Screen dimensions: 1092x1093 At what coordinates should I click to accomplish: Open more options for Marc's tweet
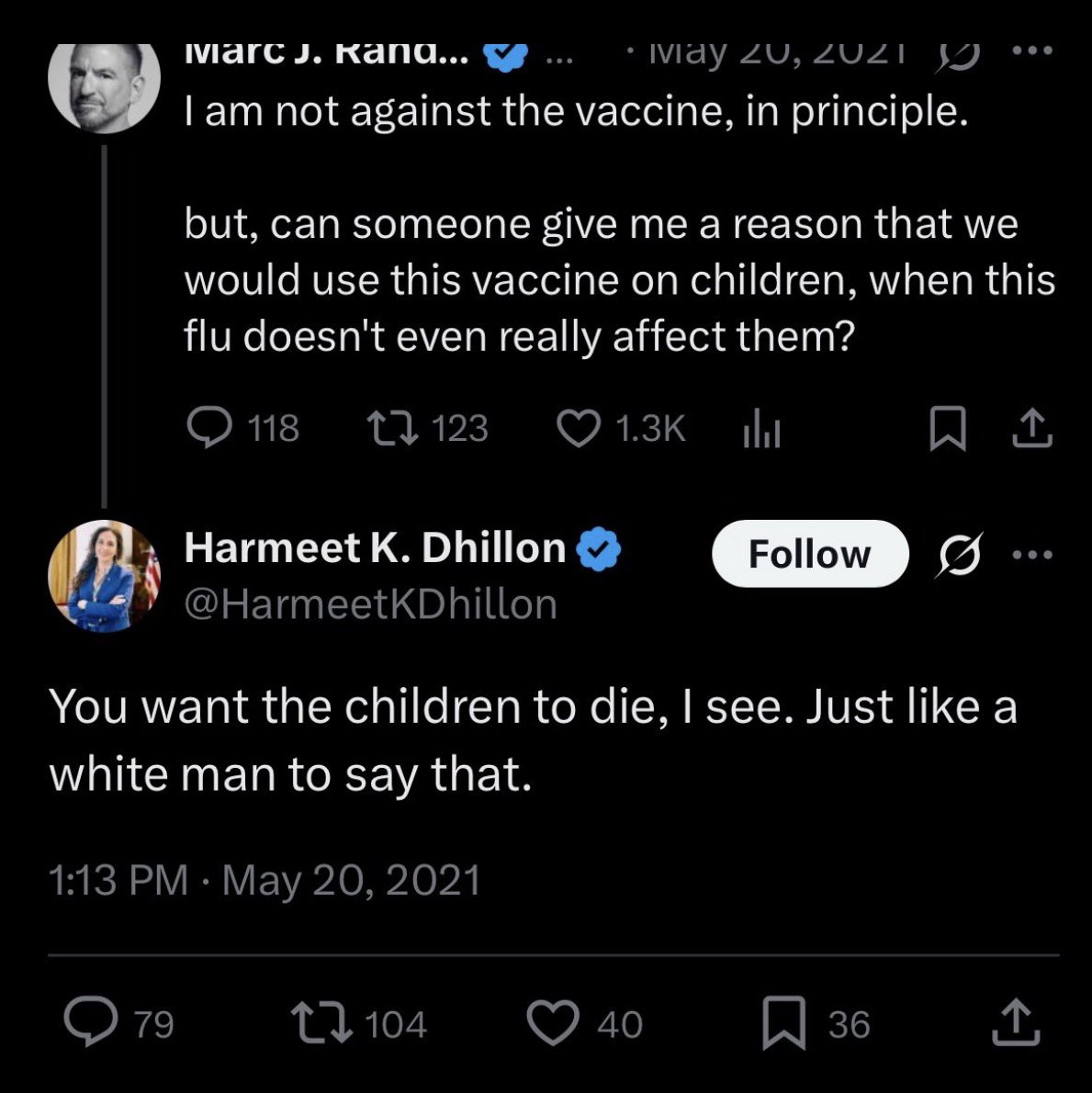pos(1033,51)
